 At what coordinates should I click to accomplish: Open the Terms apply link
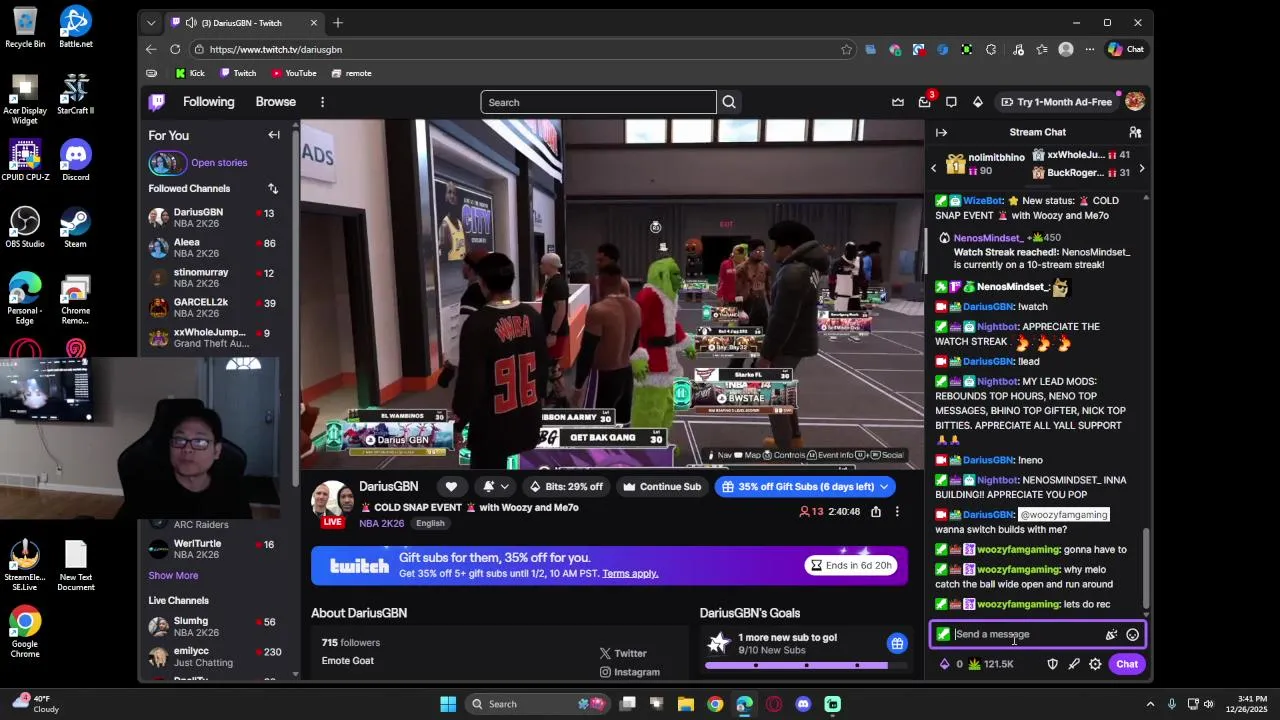(630, 574)
